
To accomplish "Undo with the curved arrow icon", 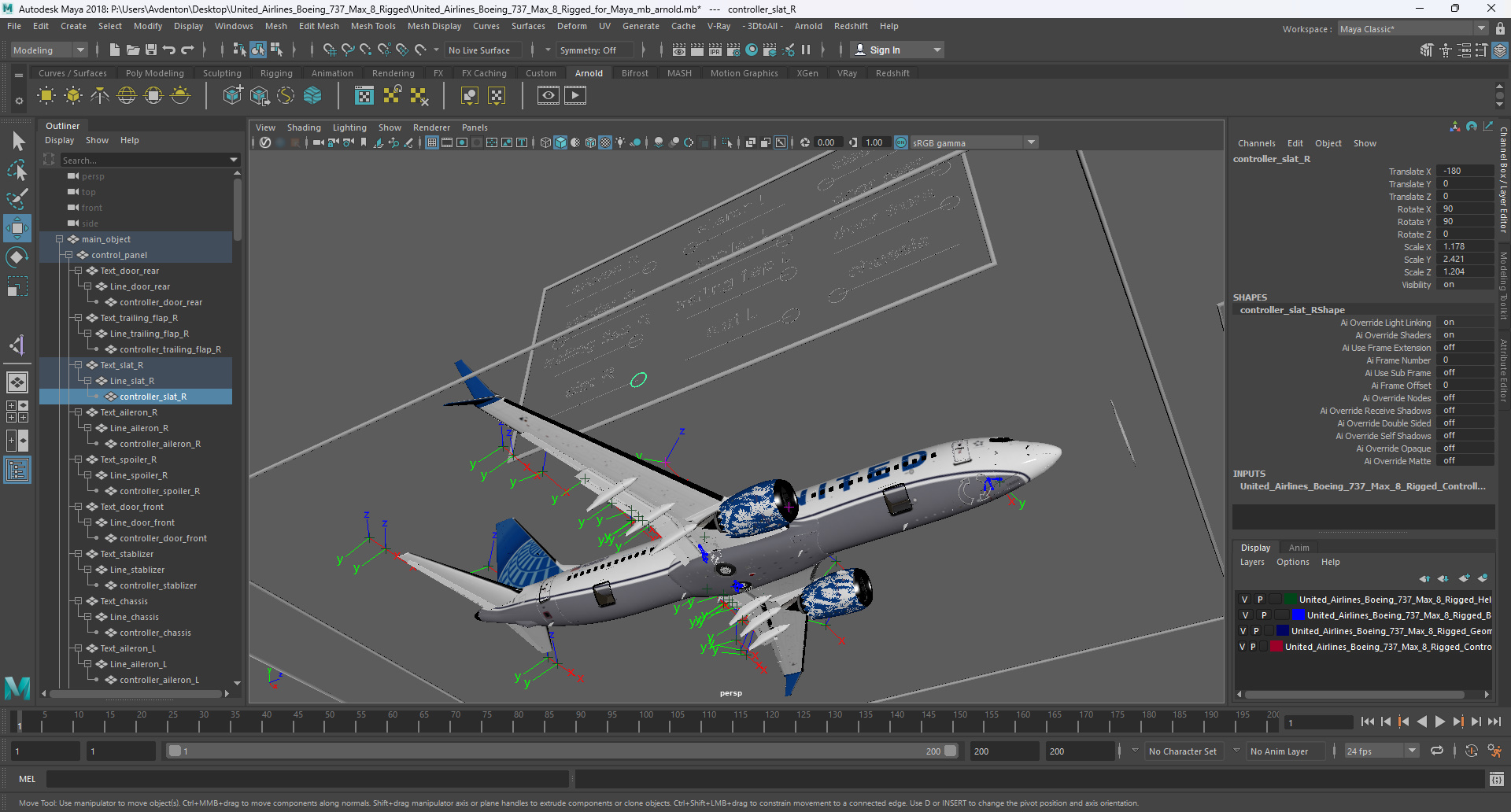I will pos(169,50).
